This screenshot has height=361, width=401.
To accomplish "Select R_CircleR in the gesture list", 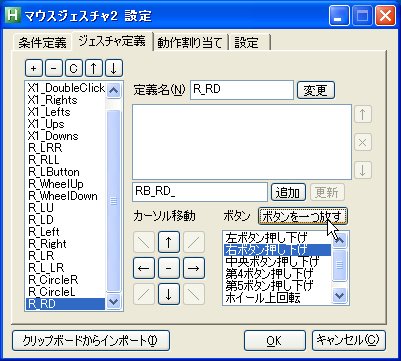I will (66, 280).
